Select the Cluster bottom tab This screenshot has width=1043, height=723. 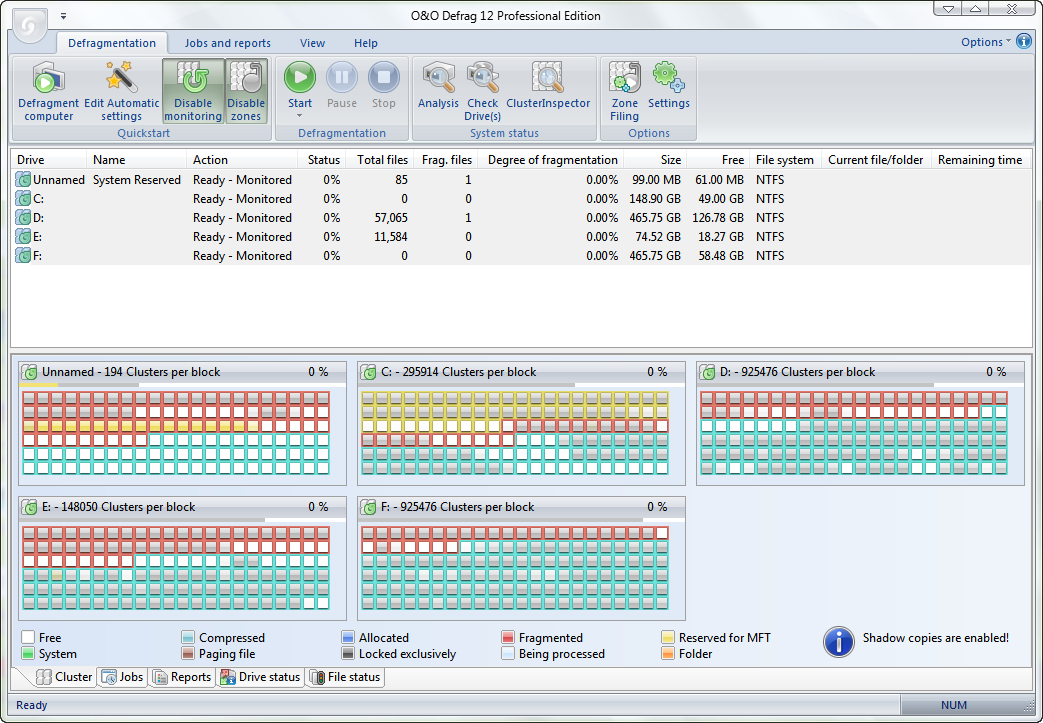64,677
